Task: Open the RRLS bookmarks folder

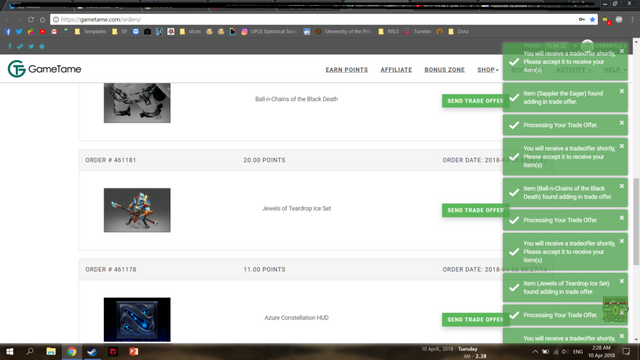Action: (388, 31)
